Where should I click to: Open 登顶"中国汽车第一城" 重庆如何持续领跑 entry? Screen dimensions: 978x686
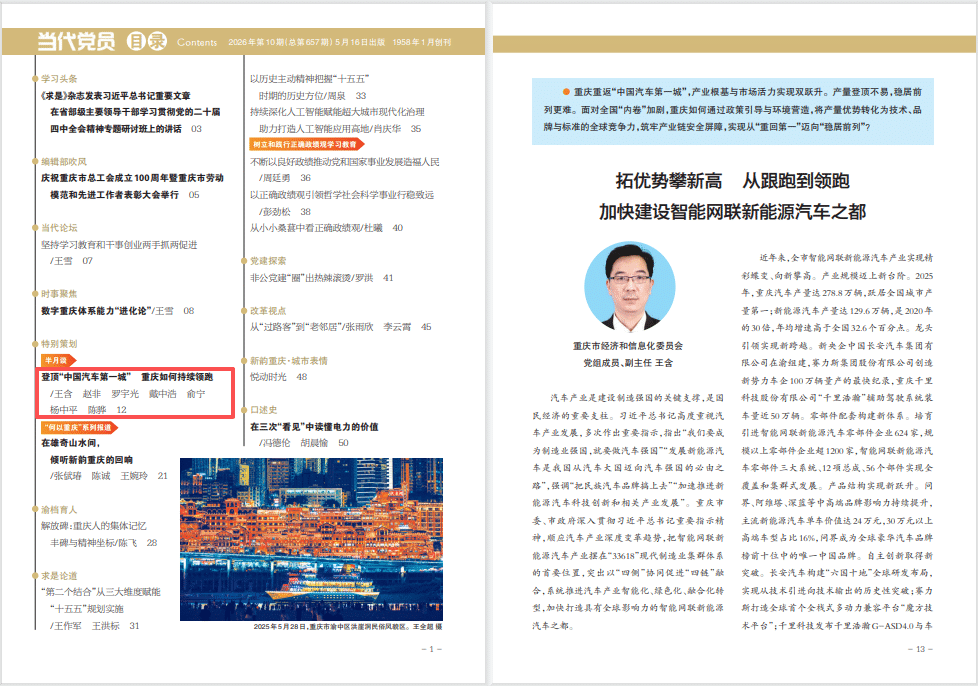tap(127, 377)
